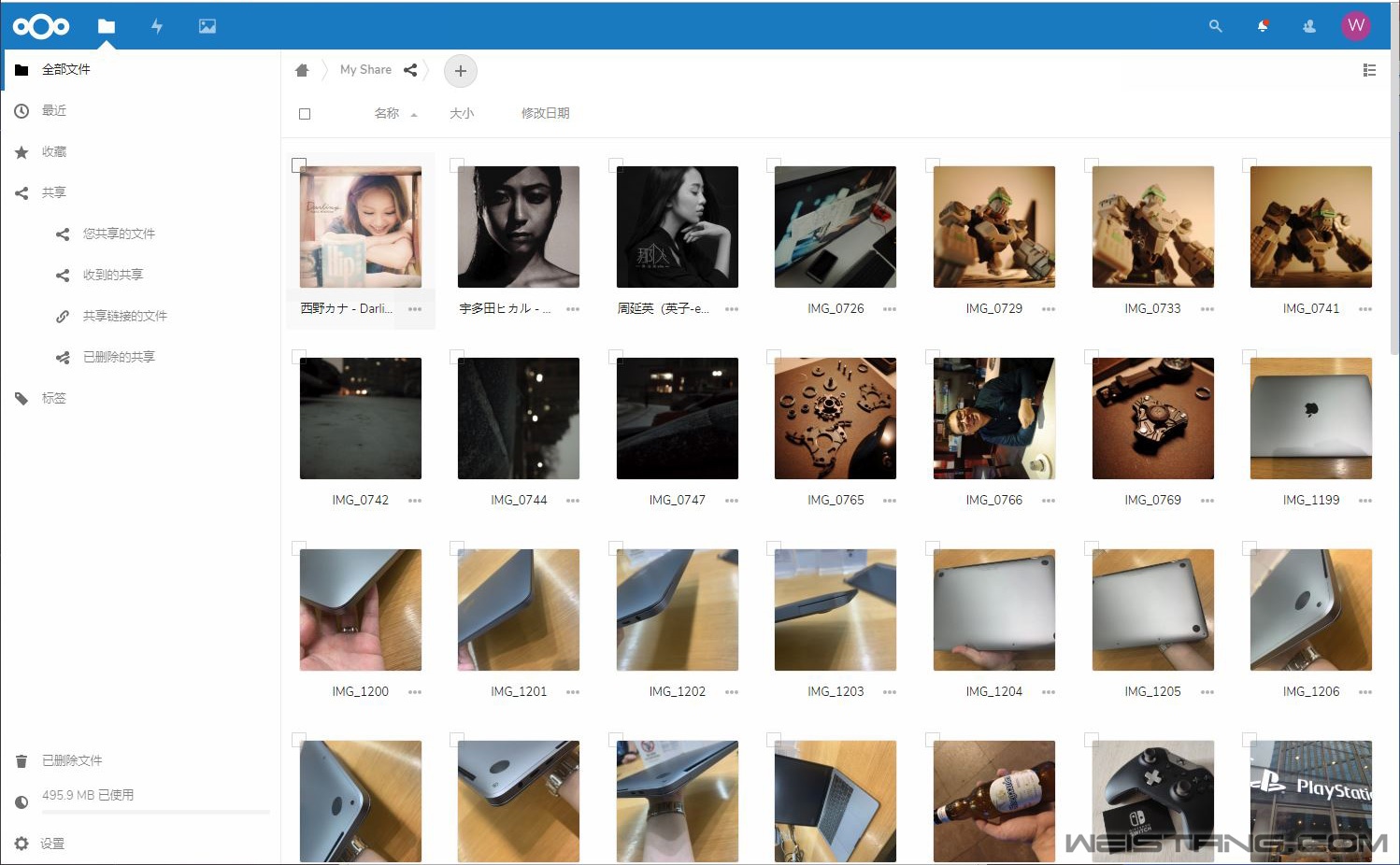
Task: Click share icon beside My Share
Action: pyautogui.click(x=410, y=70)
